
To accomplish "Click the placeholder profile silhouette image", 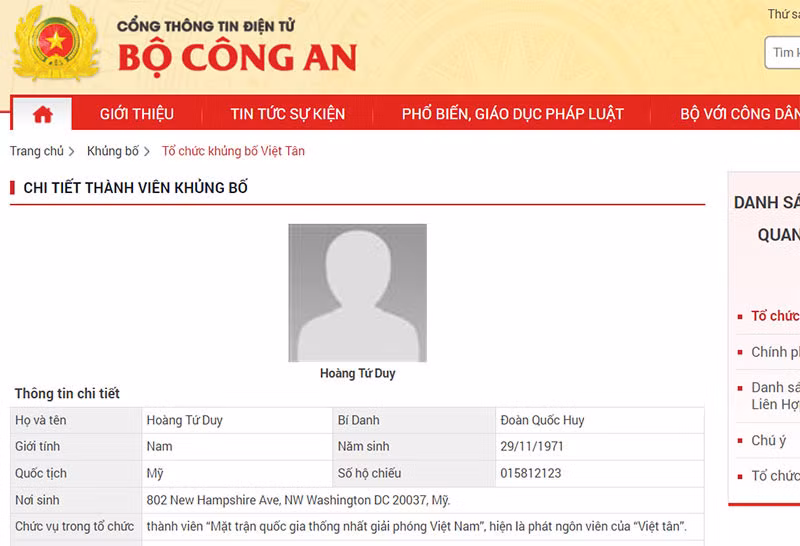I will 358,293.
